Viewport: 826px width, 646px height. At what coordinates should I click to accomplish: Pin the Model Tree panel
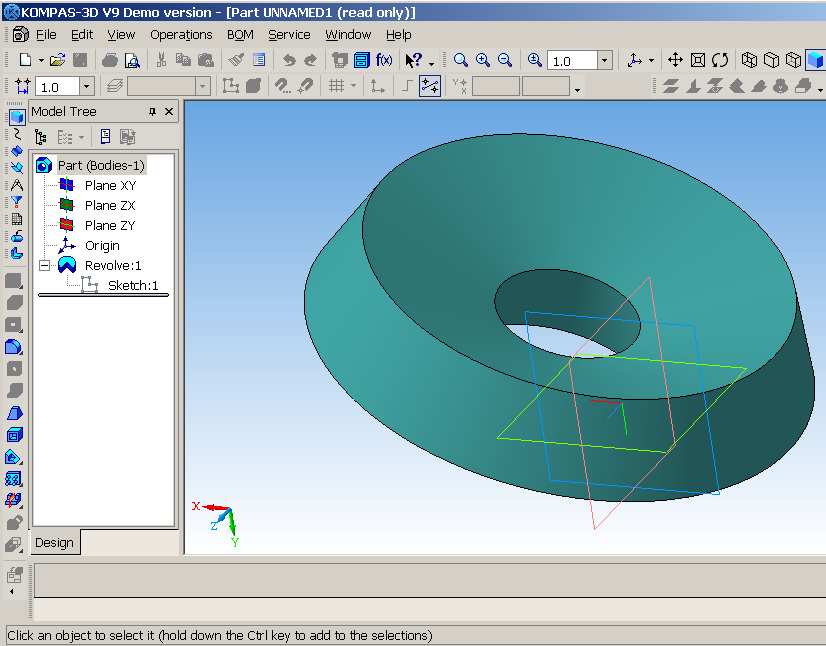click(x=152, y=112)
